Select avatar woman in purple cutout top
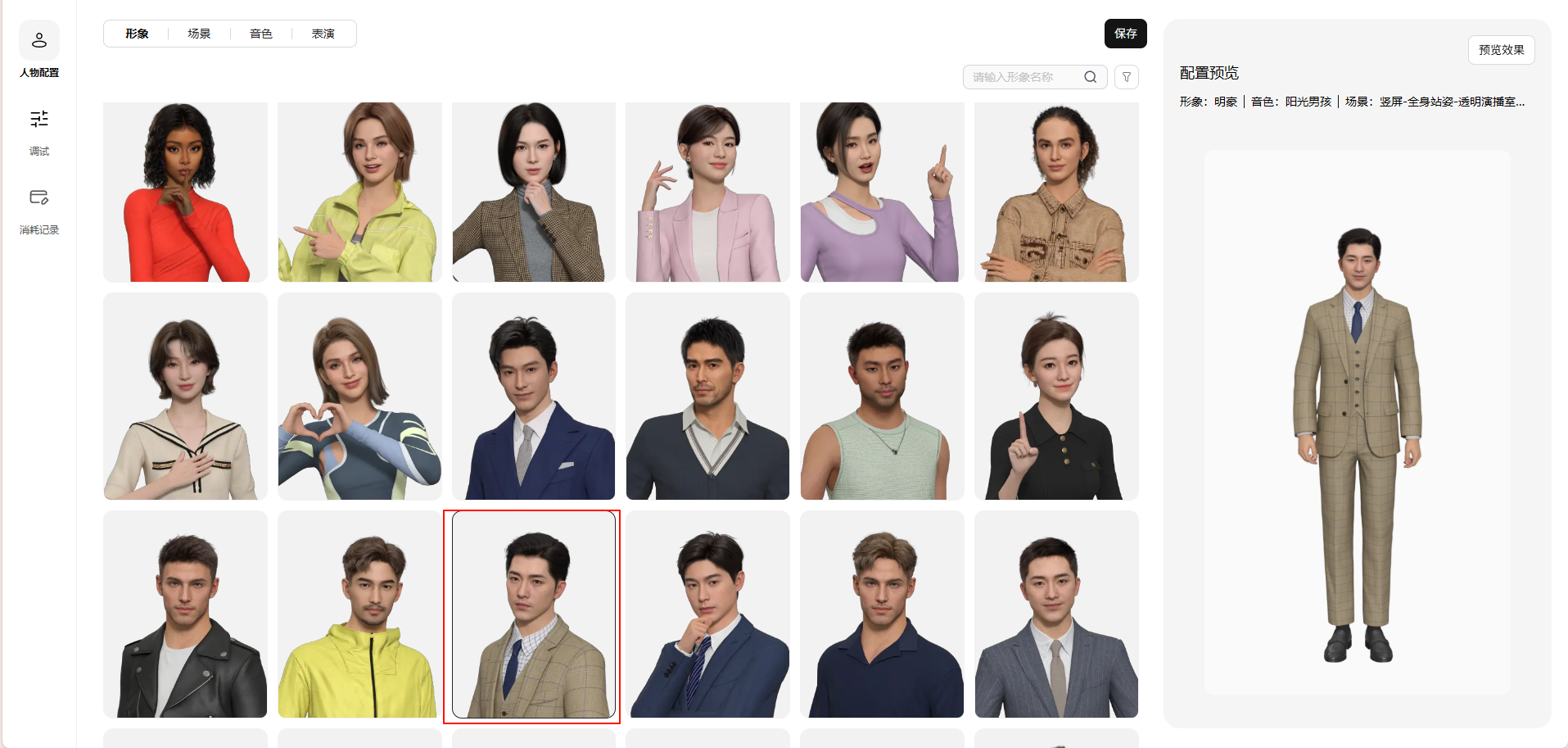Screen dimensions: 1568x748 click(x=882, y=192)
